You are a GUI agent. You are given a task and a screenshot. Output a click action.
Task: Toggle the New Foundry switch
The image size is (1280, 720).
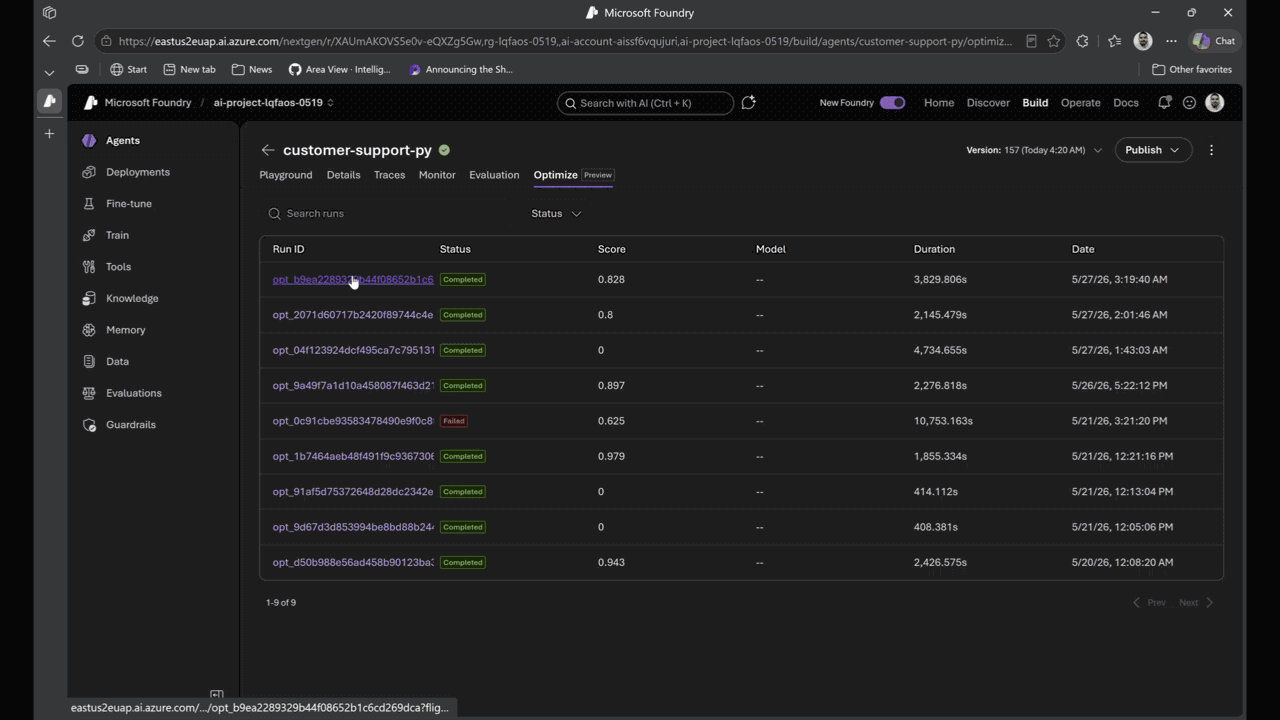click(892, 103)
